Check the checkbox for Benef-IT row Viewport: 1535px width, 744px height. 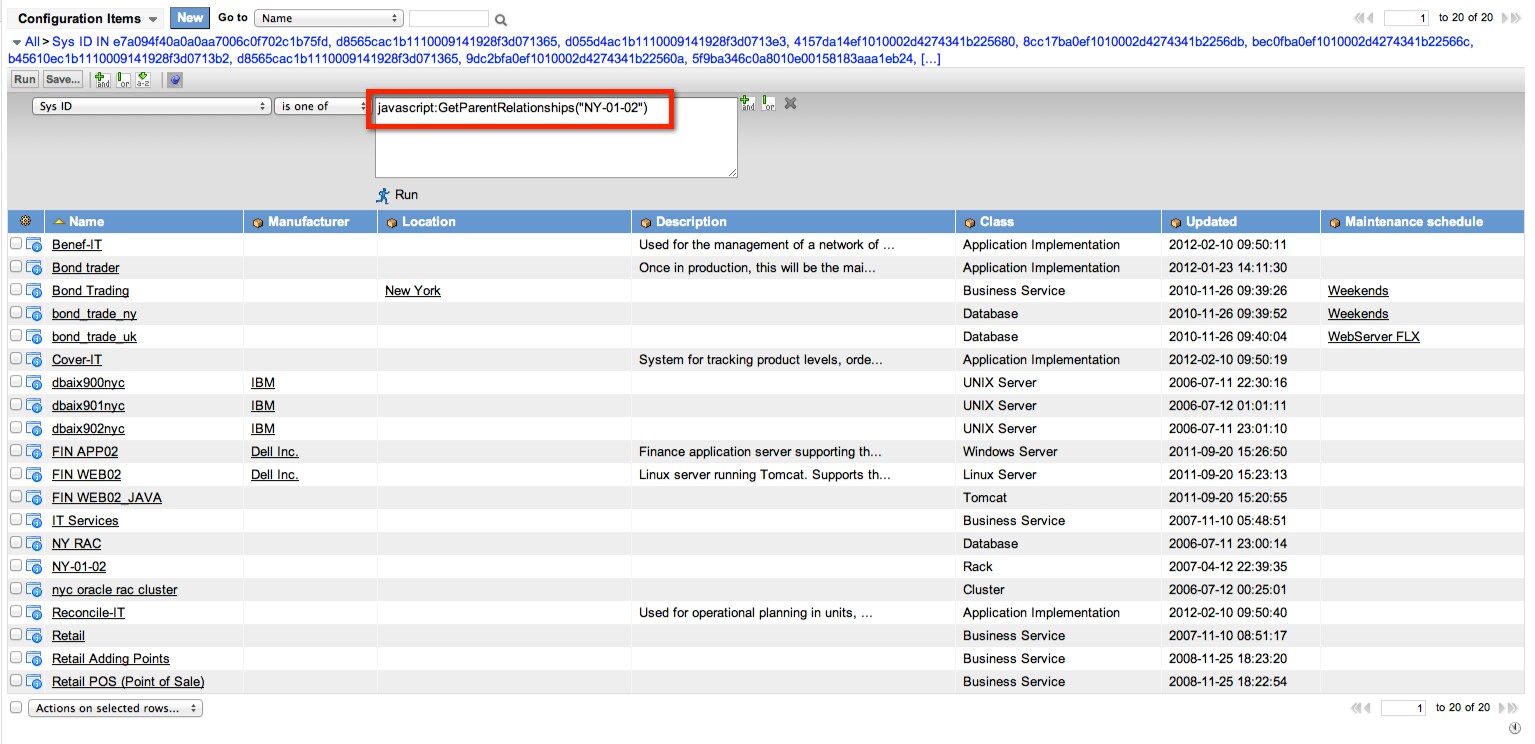click(16, 244)
